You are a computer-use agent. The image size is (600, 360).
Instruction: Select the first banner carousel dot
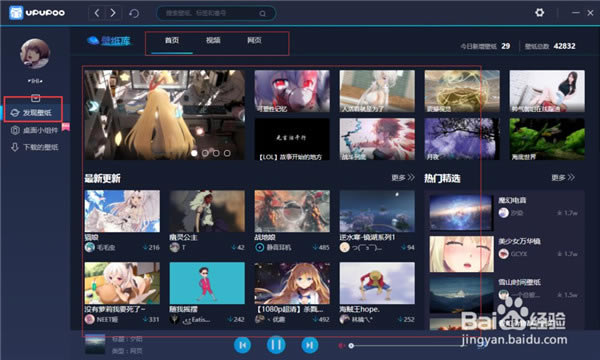pos(194,153)
